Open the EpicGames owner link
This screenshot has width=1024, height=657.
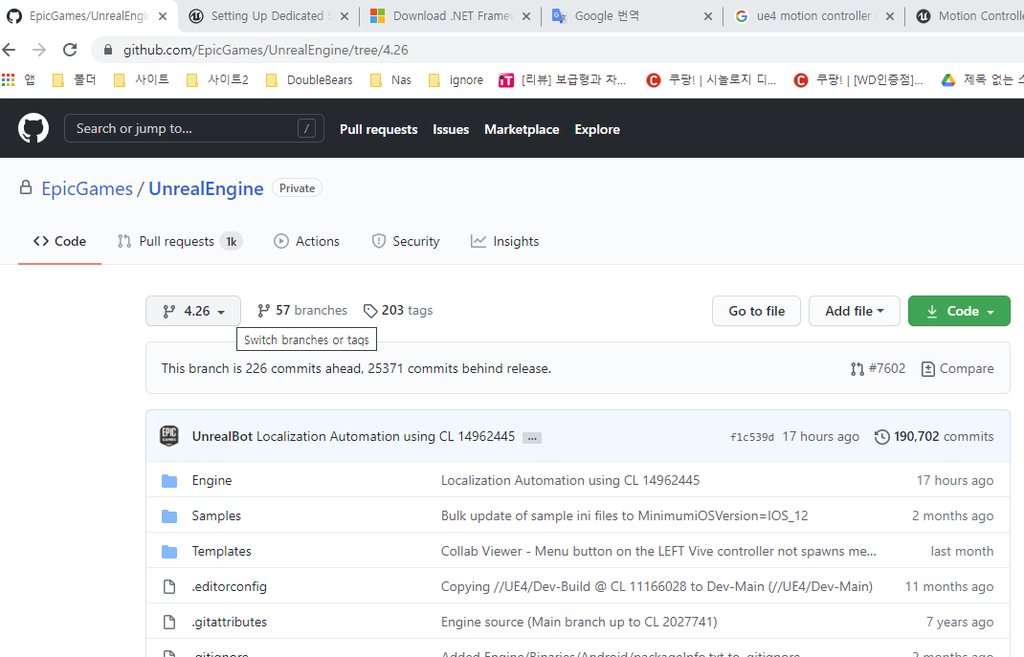[x=87, y=189]
